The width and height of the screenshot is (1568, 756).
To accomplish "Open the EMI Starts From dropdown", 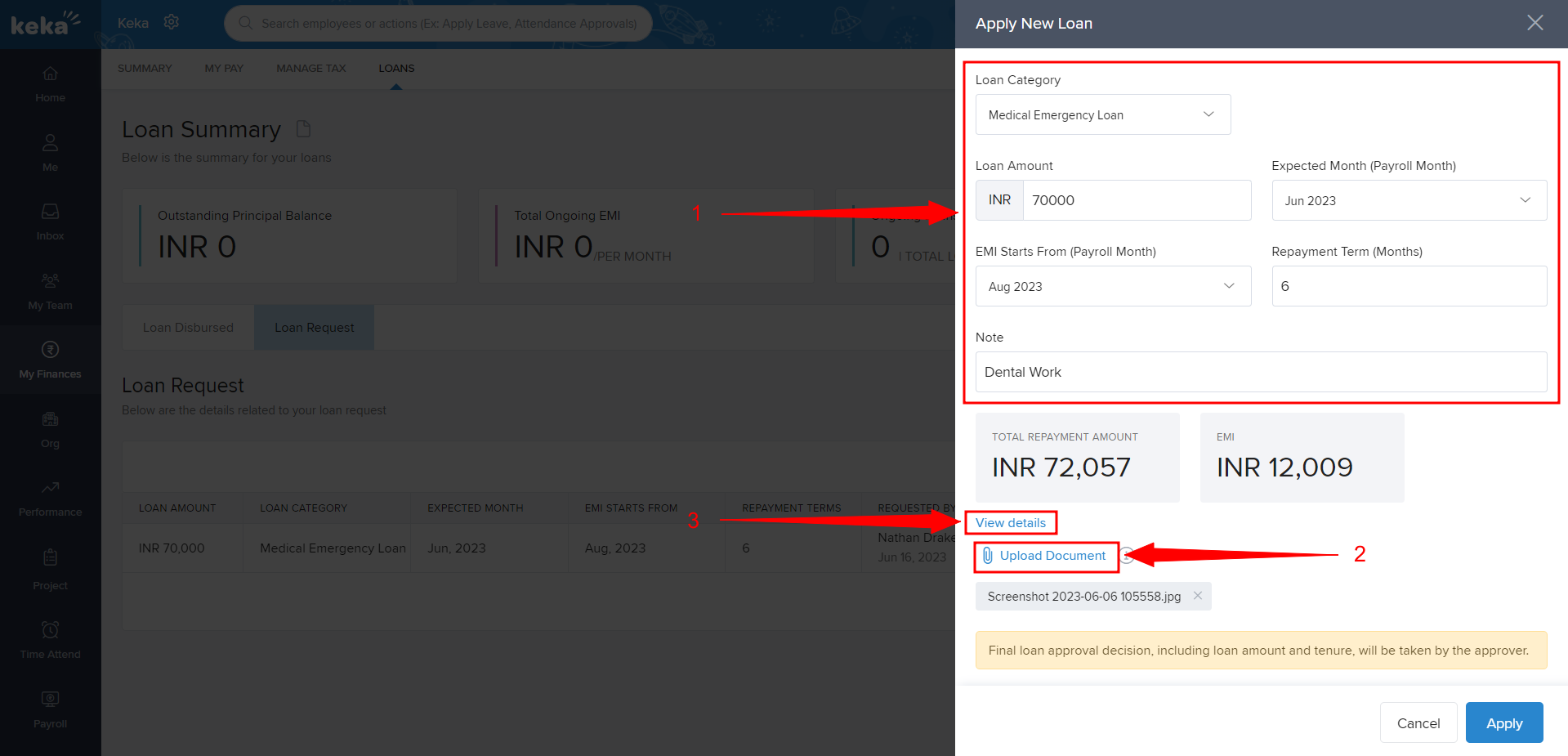I will click(x=1112, y=286).
